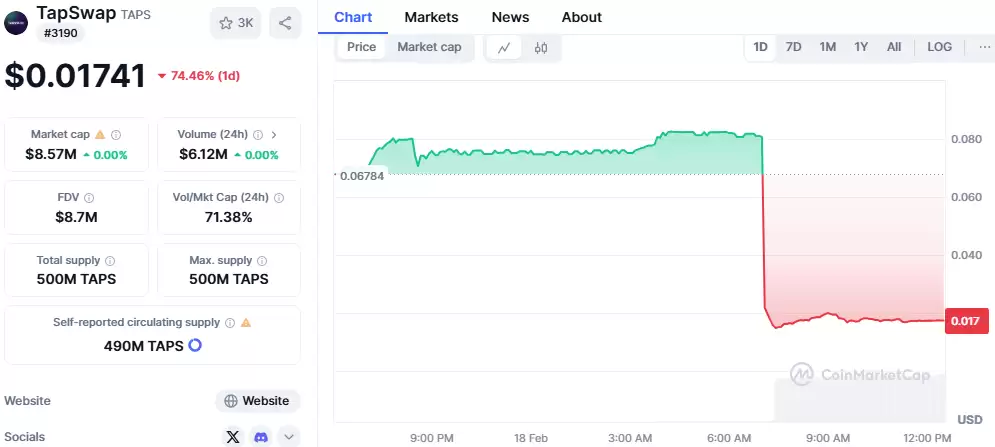Click the Website link button
The image size is (995, 447).
(257, 401)
